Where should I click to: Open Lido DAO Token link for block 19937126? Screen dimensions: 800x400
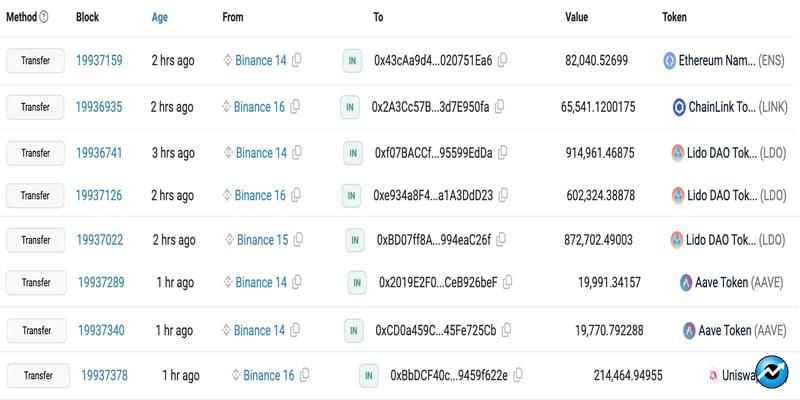720,196
